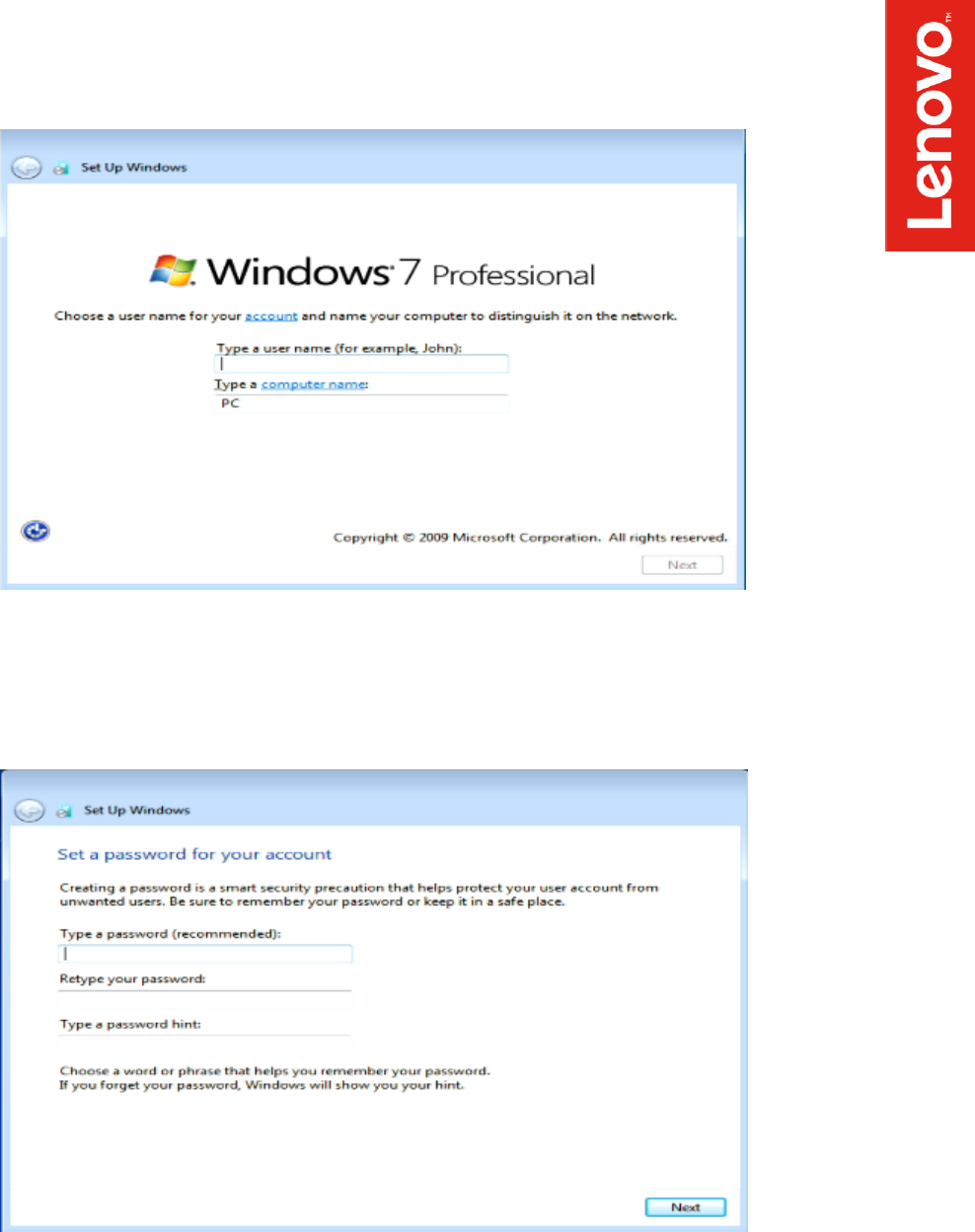
Task: Click the red Lenovo logo
Action: click(x=930, y=125)
